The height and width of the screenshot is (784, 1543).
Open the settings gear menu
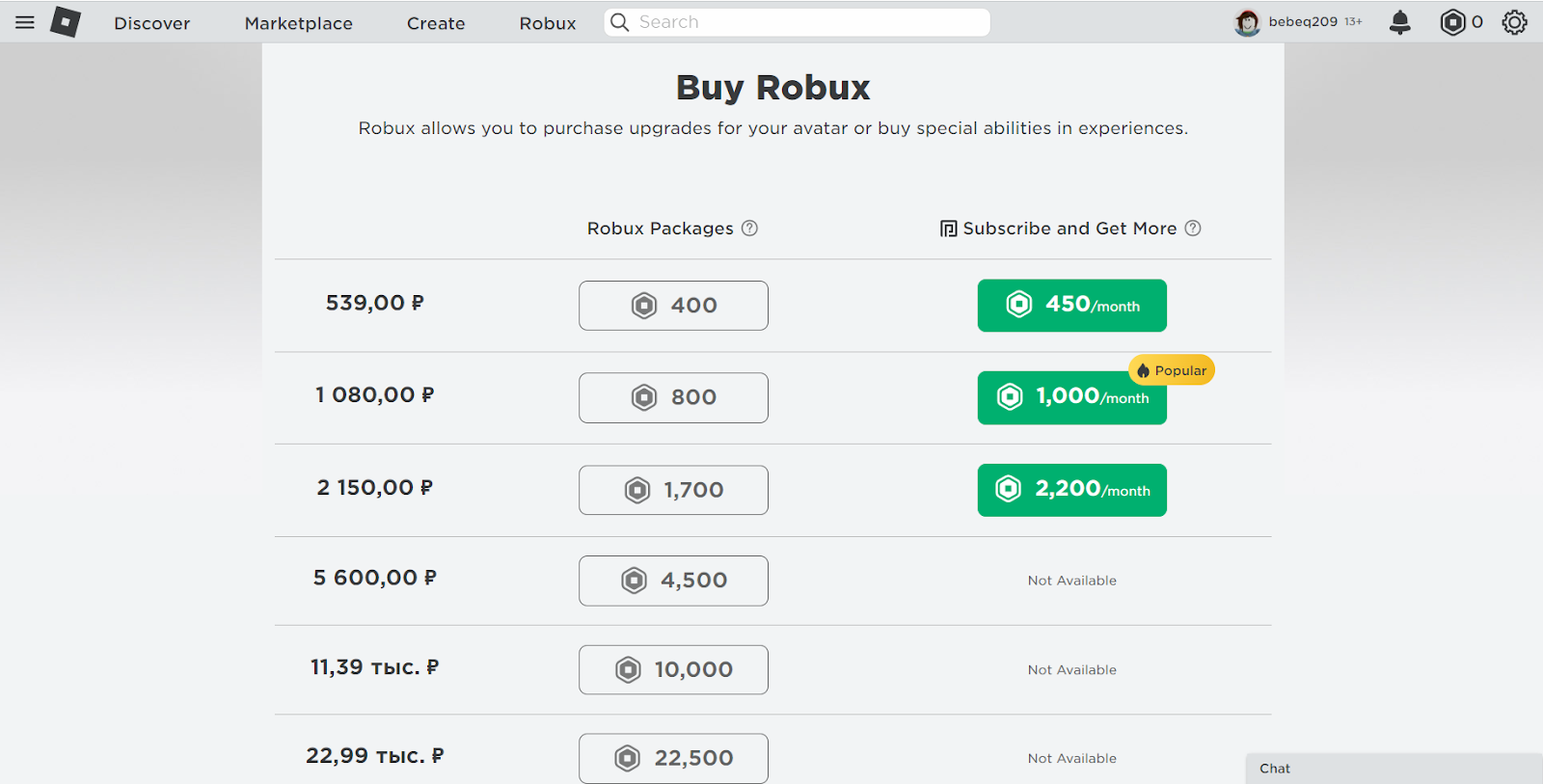(1515, 22)
